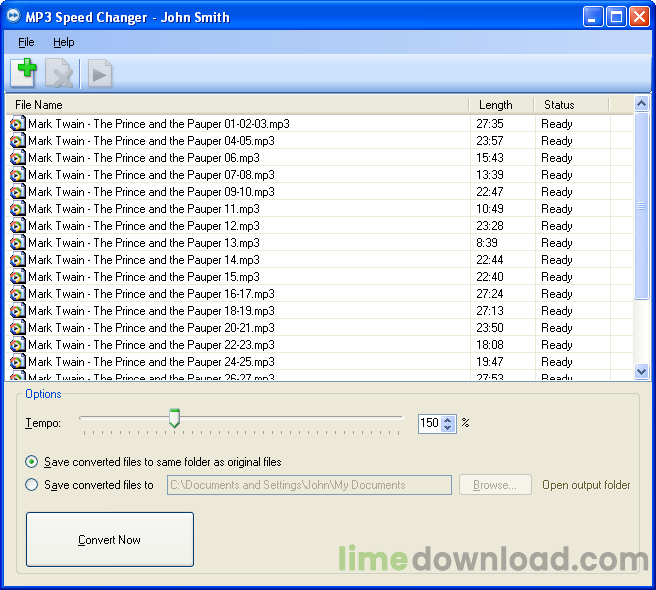Open the Help menu

coord(64,42)
